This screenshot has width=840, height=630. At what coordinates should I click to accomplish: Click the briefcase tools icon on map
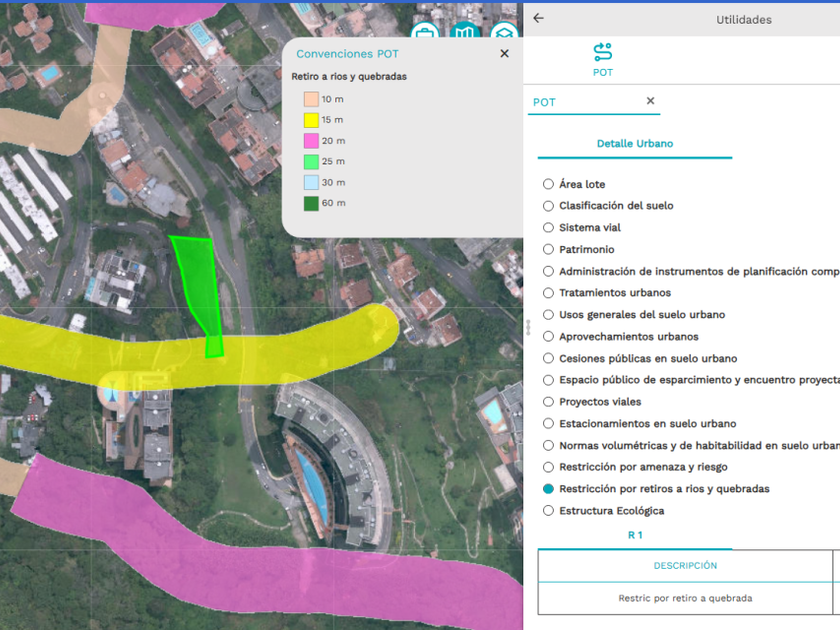[425, 34]
